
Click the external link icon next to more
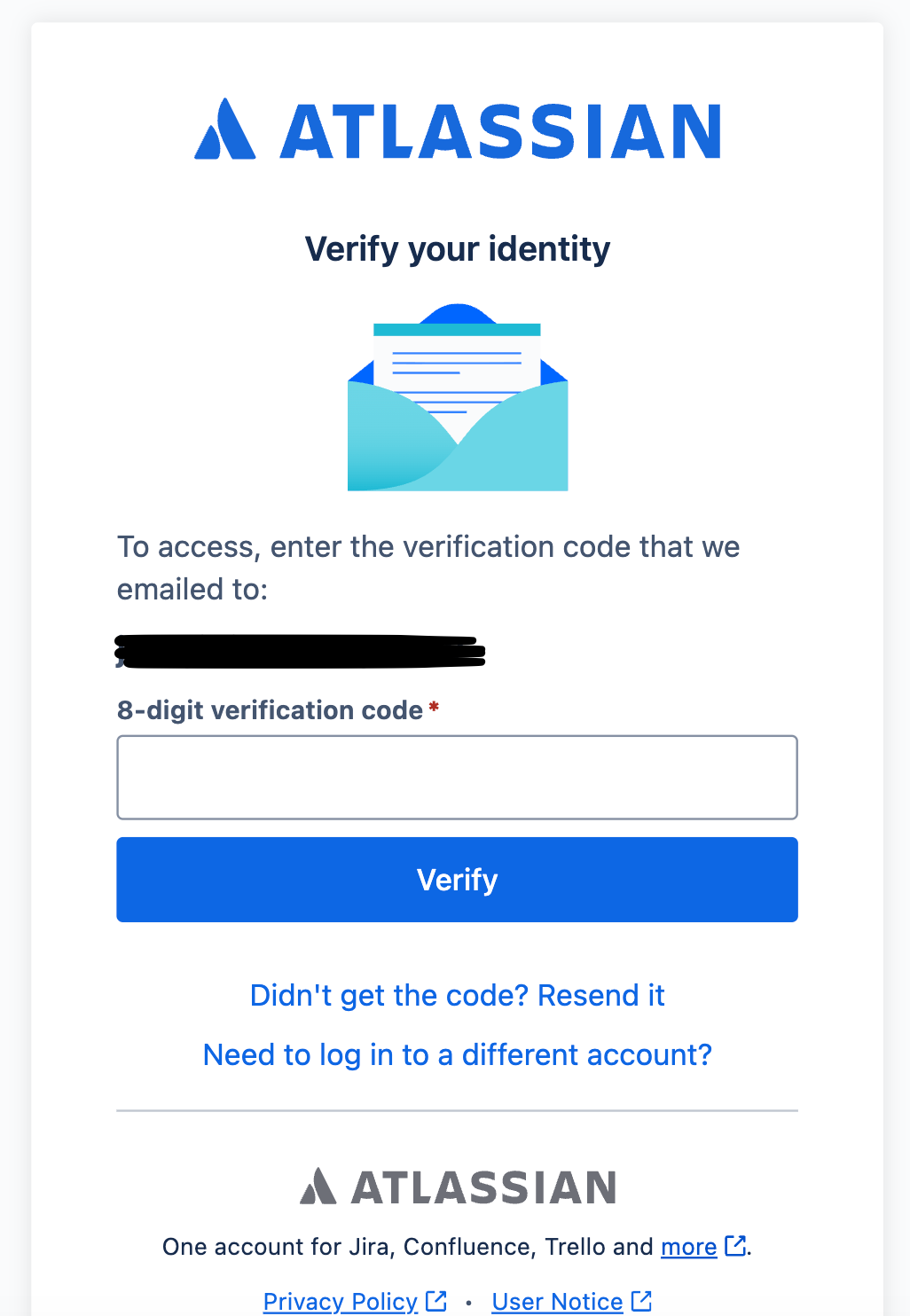click(734, 1246)
